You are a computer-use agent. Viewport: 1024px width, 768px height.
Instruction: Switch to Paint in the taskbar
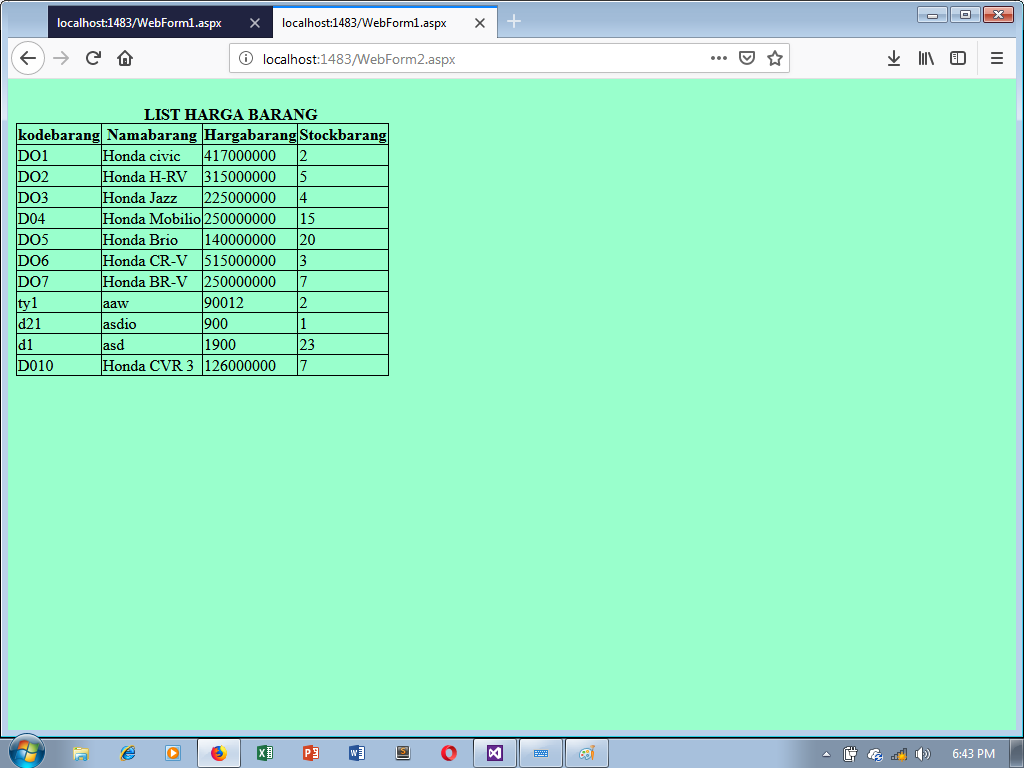pos(586,753)
